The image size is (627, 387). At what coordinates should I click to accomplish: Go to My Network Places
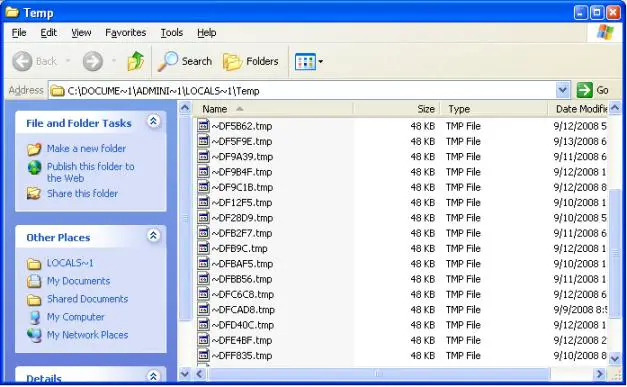(x=88, y=335)
